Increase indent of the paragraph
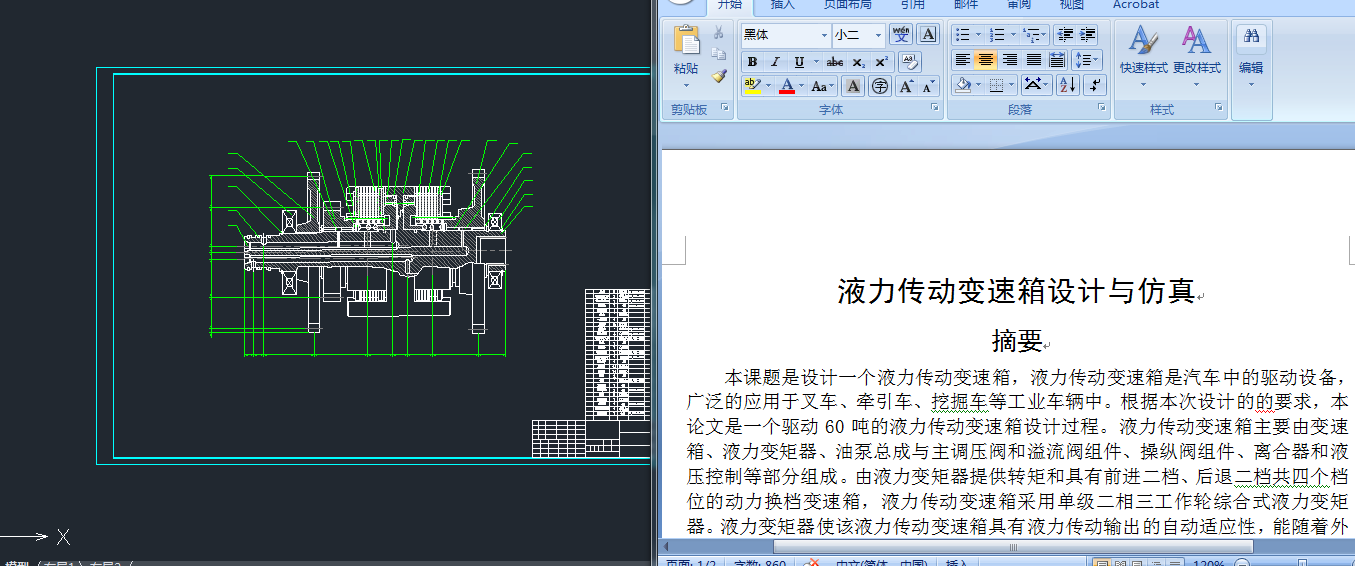1355x566 pixels. click(1088, 35)
